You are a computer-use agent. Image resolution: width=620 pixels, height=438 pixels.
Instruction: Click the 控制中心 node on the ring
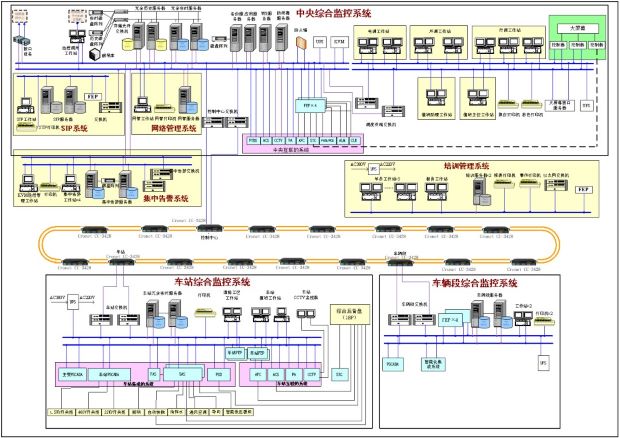click(210, 228)
